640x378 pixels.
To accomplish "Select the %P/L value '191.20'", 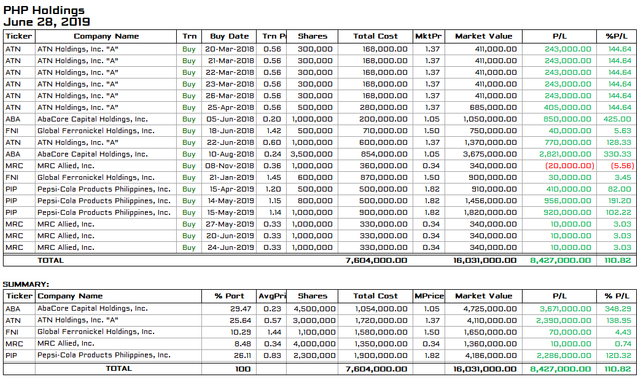I will pos(619,201).
